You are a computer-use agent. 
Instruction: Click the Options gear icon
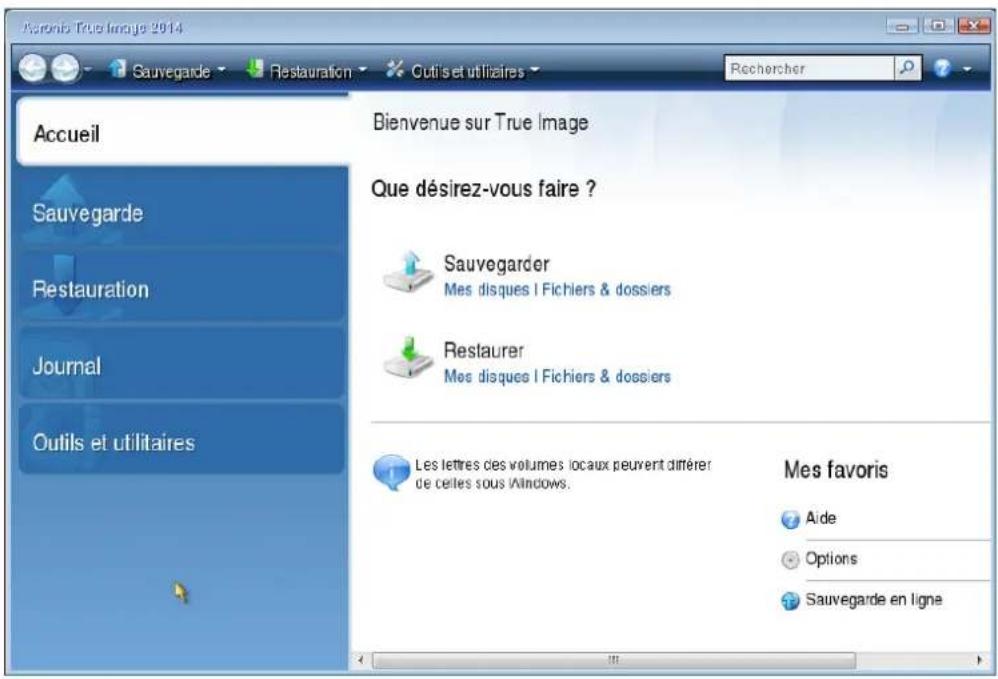pyautogui.click(x=790, y=560)
